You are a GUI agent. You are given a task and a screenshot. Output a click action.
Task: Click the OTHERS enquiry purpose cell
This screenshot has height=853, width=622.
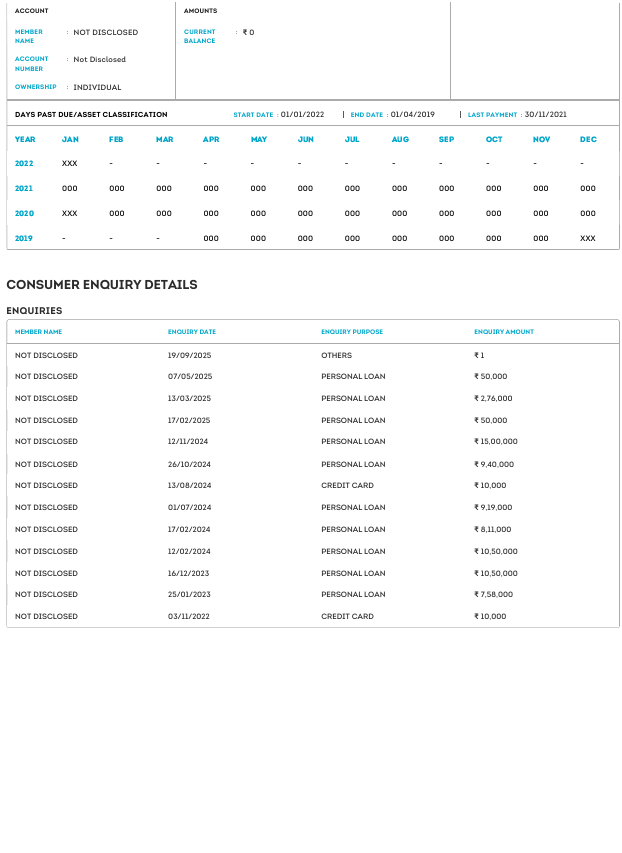(336, 355)
